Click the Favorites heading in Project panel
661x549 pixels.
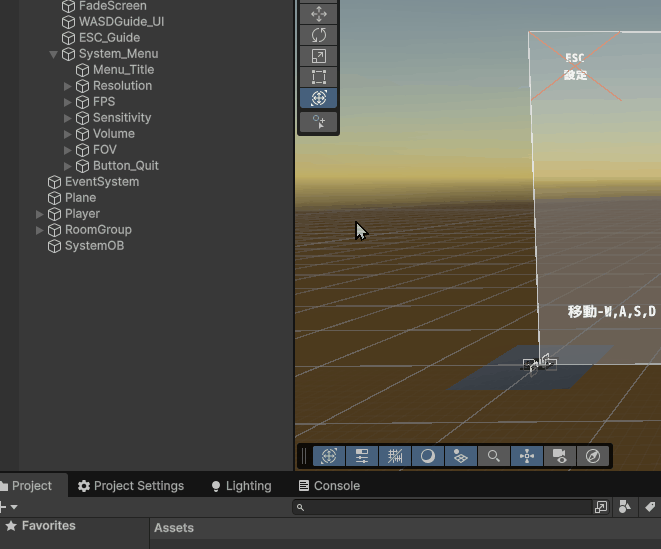(x=48, y=526)
